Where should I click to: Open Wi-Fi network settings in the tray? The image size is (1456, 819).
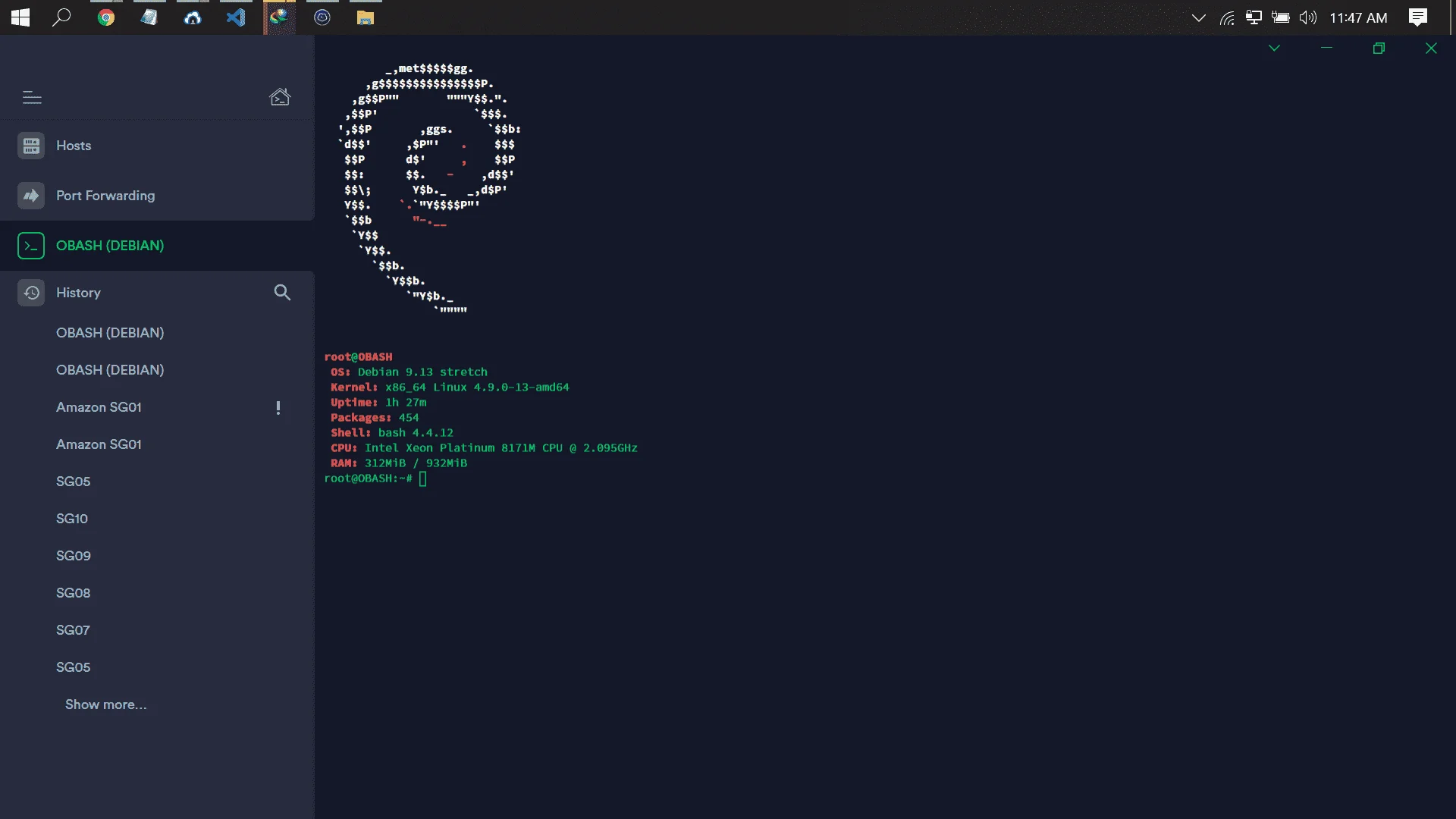coord(1227,17)
